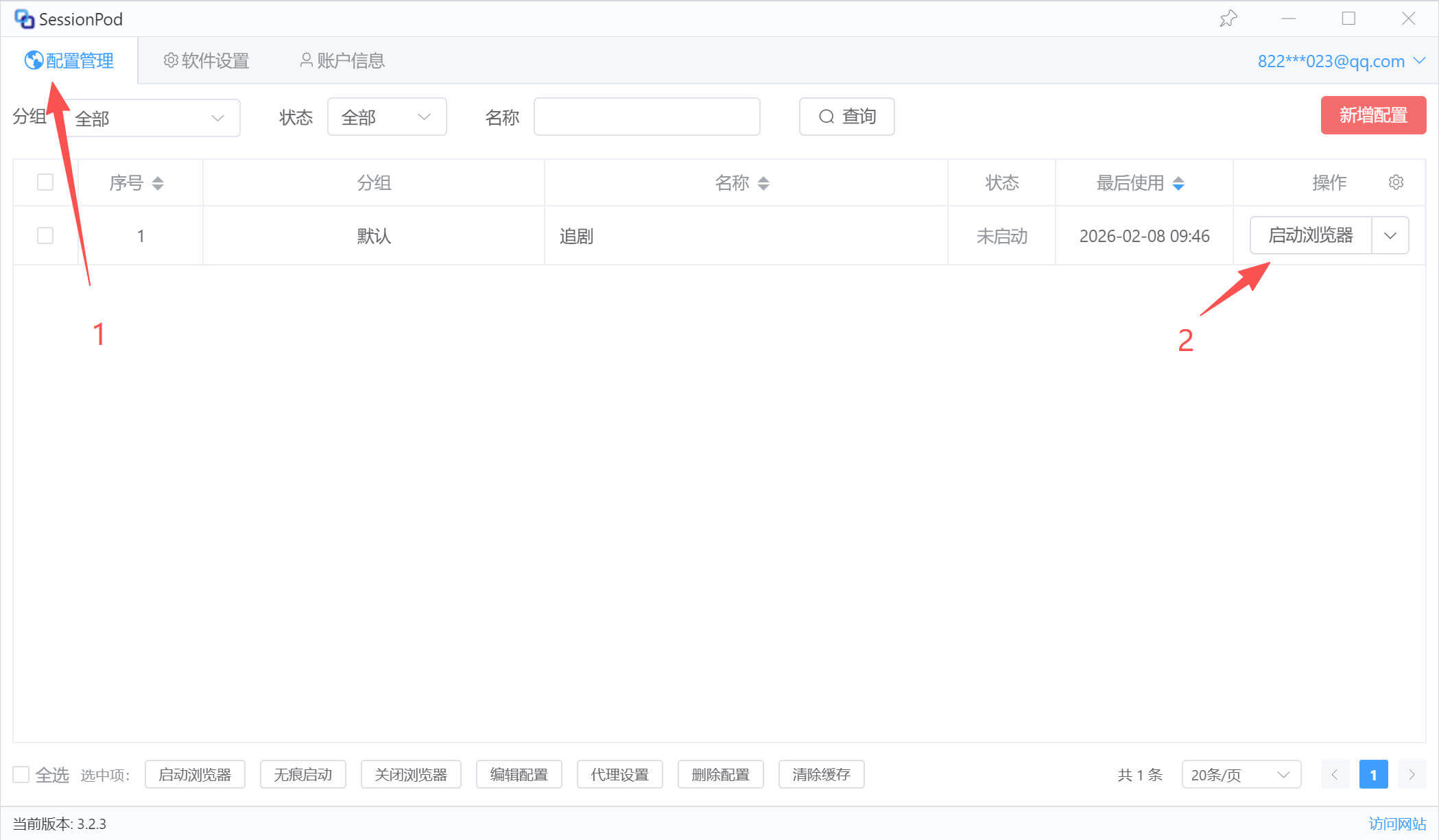
Task: Expand arrow next to 启动浏览器 in row
Action: (x=1390, y=236)
